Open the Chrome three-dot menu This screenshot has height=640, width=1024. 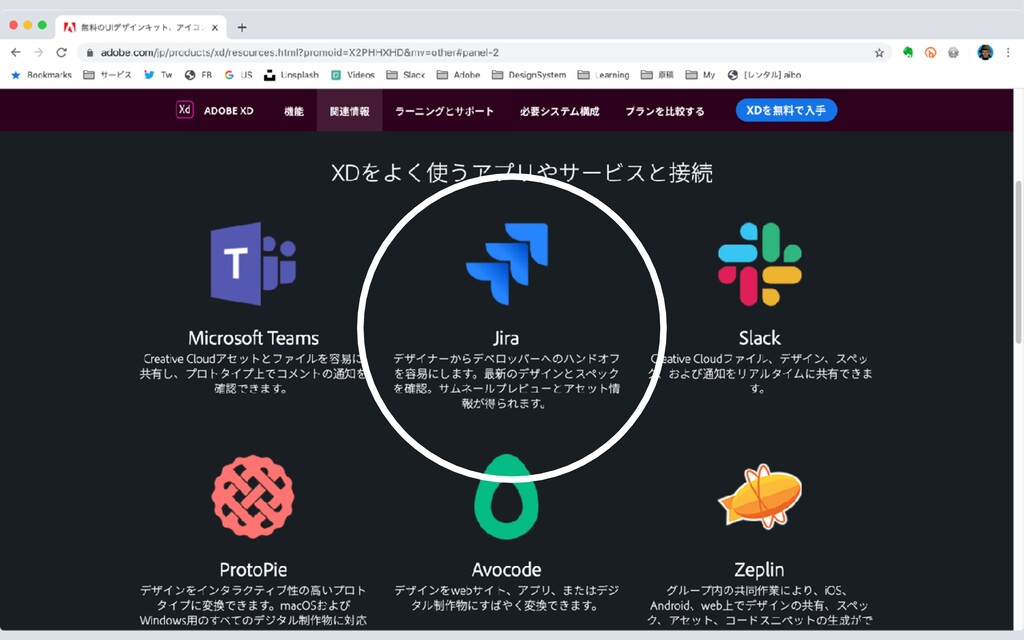point(1008,52)
